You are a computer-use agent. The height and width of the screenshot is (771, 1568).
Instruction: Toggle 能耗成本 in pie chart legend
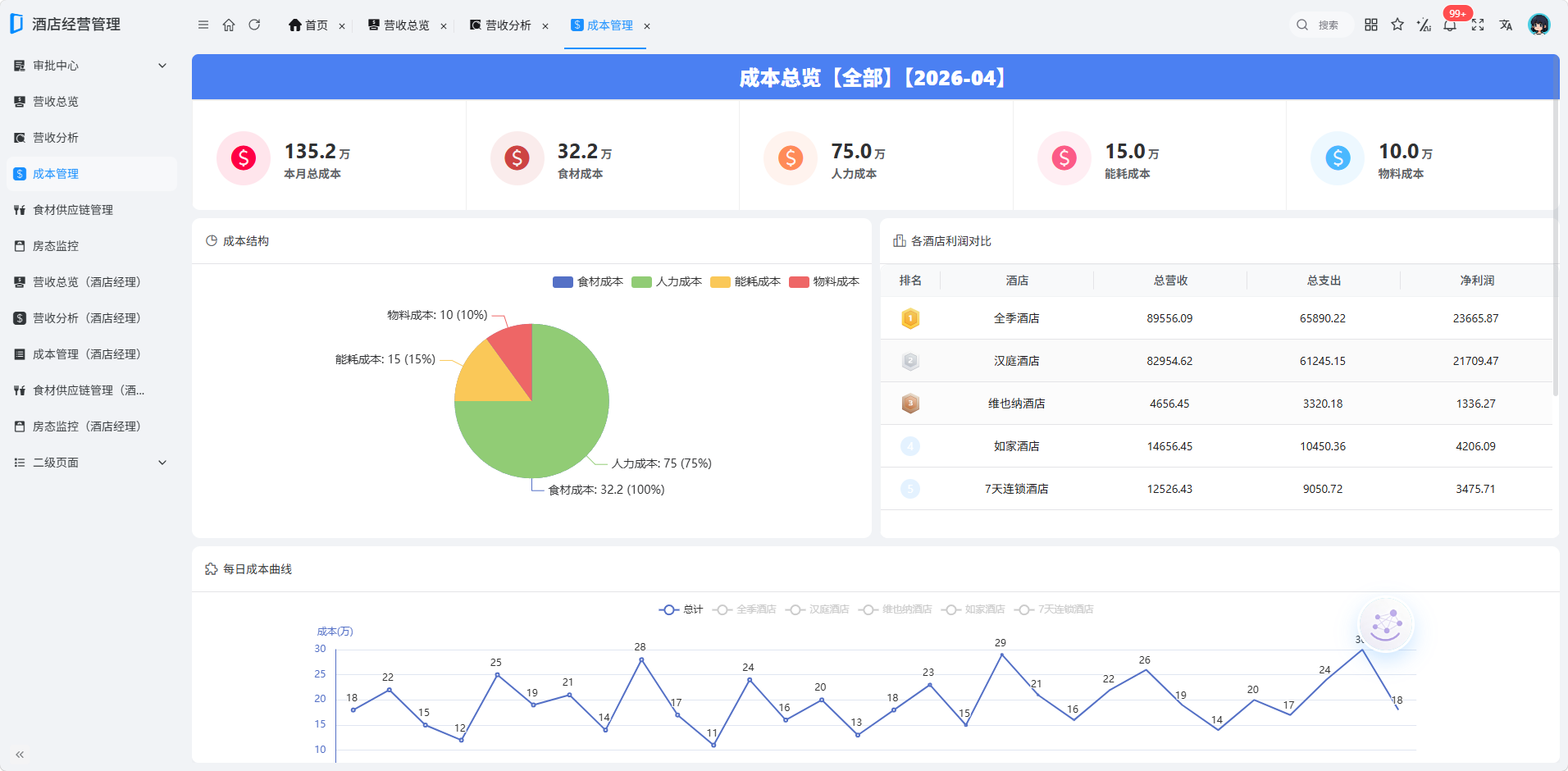(745, 281)
